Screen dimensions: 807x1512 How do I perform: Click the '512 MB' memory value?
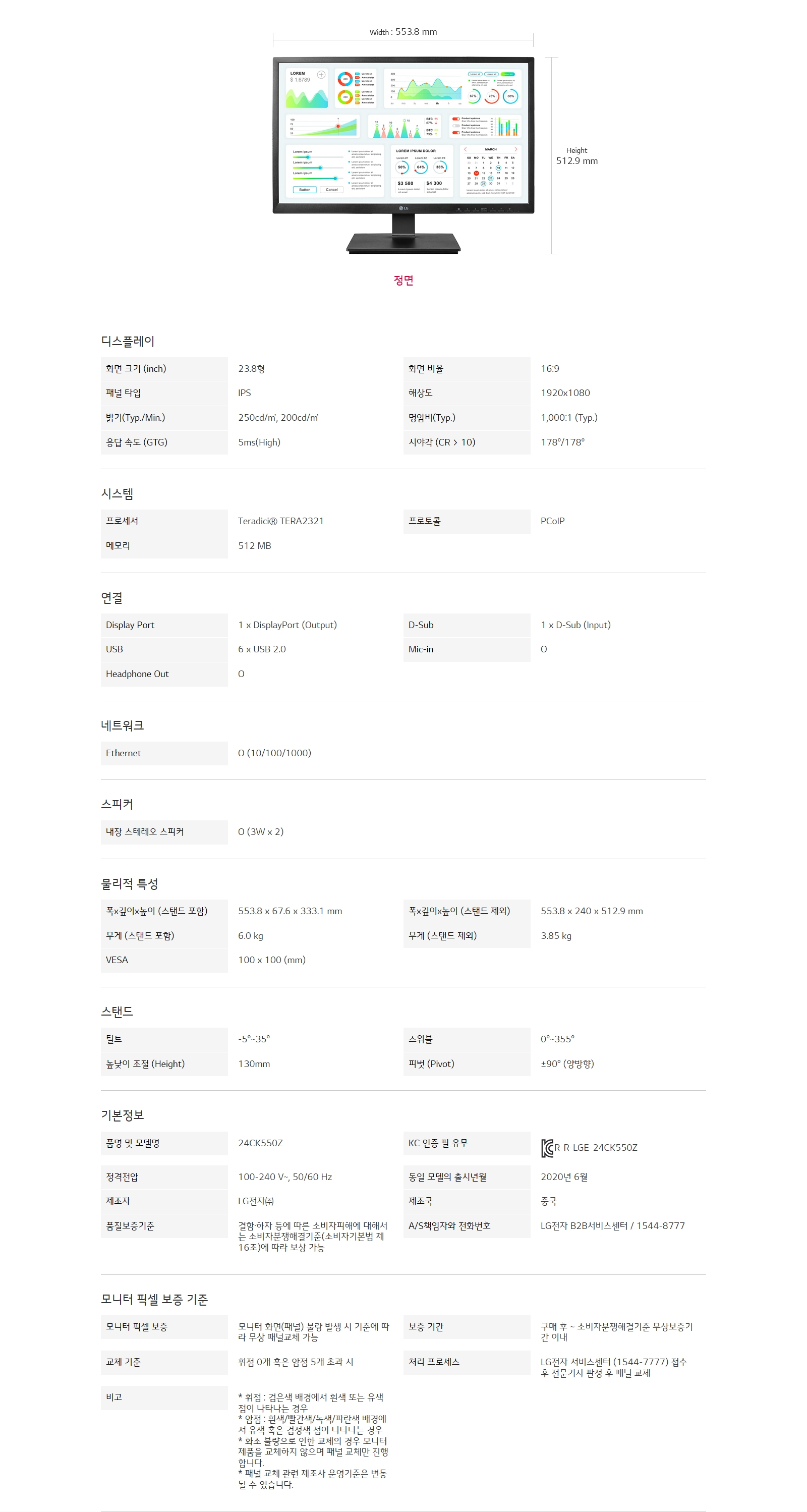pyautogui.click(x=254, y=545)
